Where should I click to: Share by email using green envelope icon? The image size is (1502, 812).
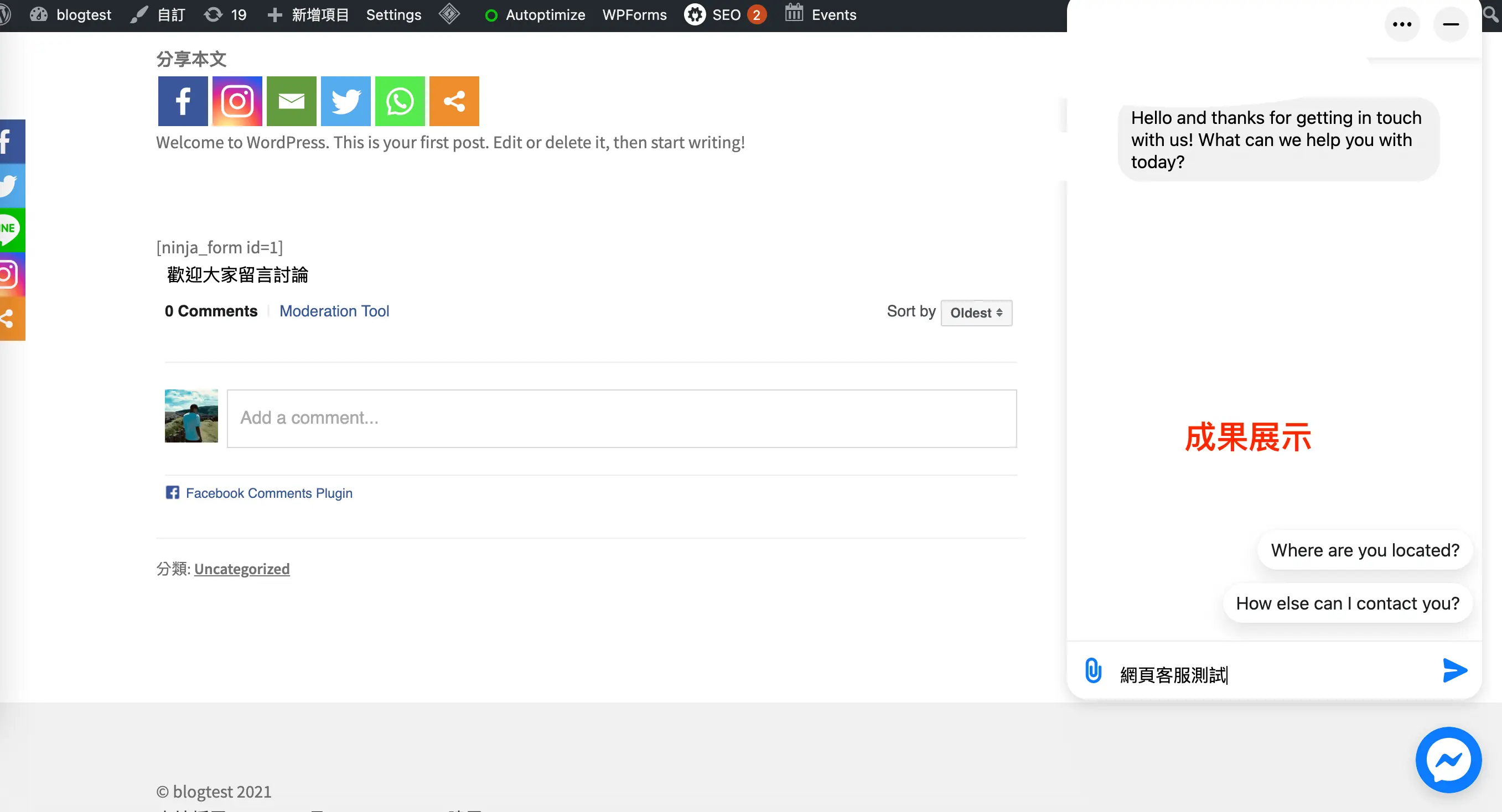[291, 101]
